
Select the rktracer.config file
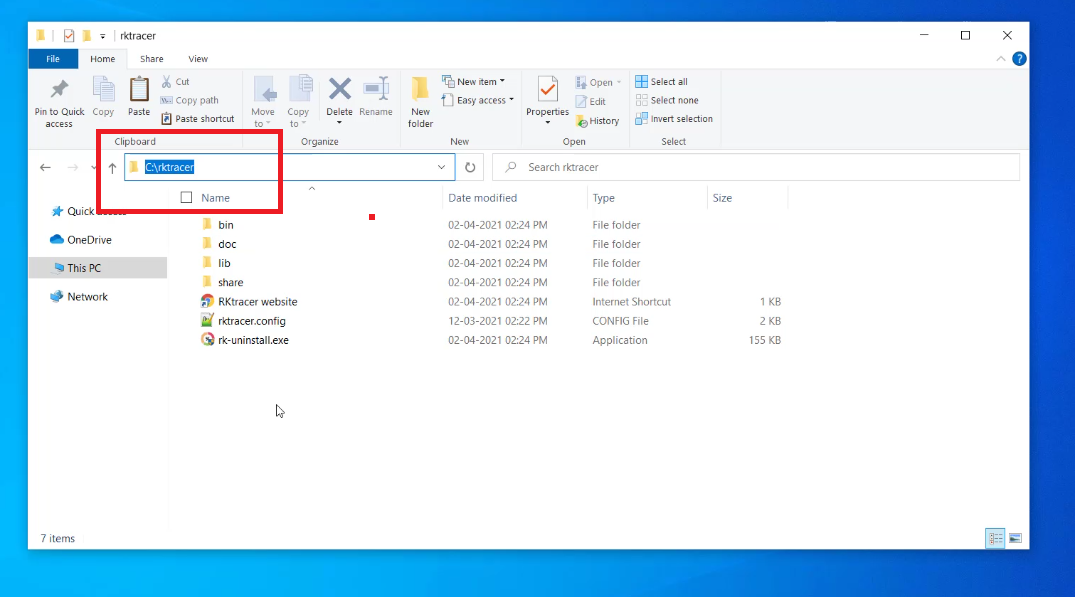(x=243, y=321)
